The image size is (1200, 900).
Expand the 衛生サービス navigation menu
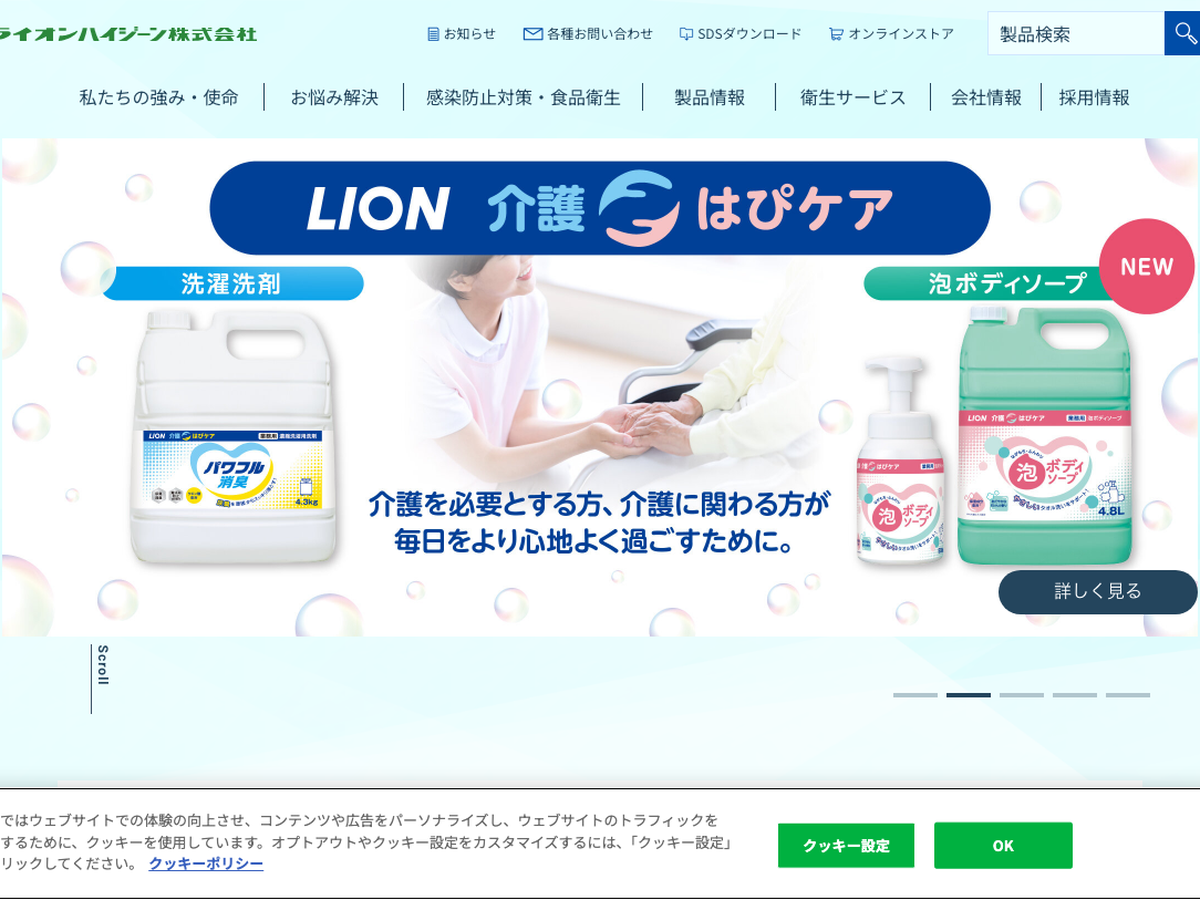(x=853, y=98)
